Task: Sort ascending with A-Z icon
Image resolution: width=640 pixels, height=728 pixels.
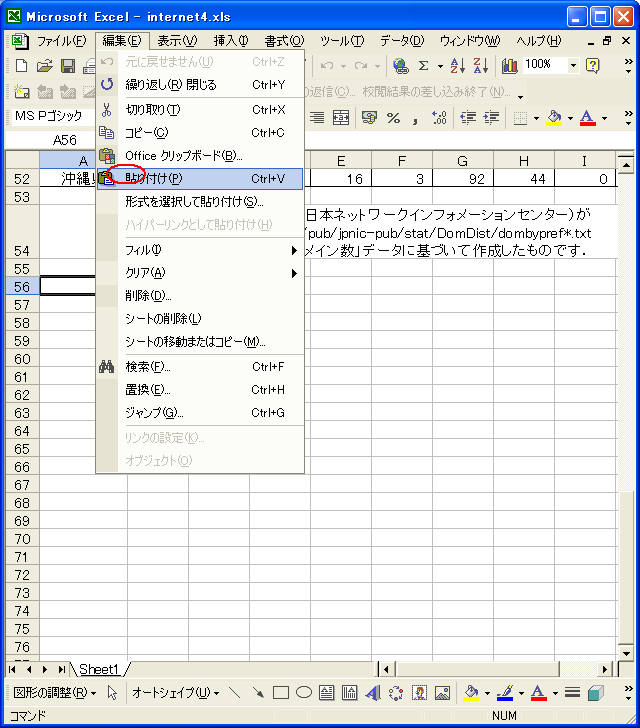Action: [457, 66]
